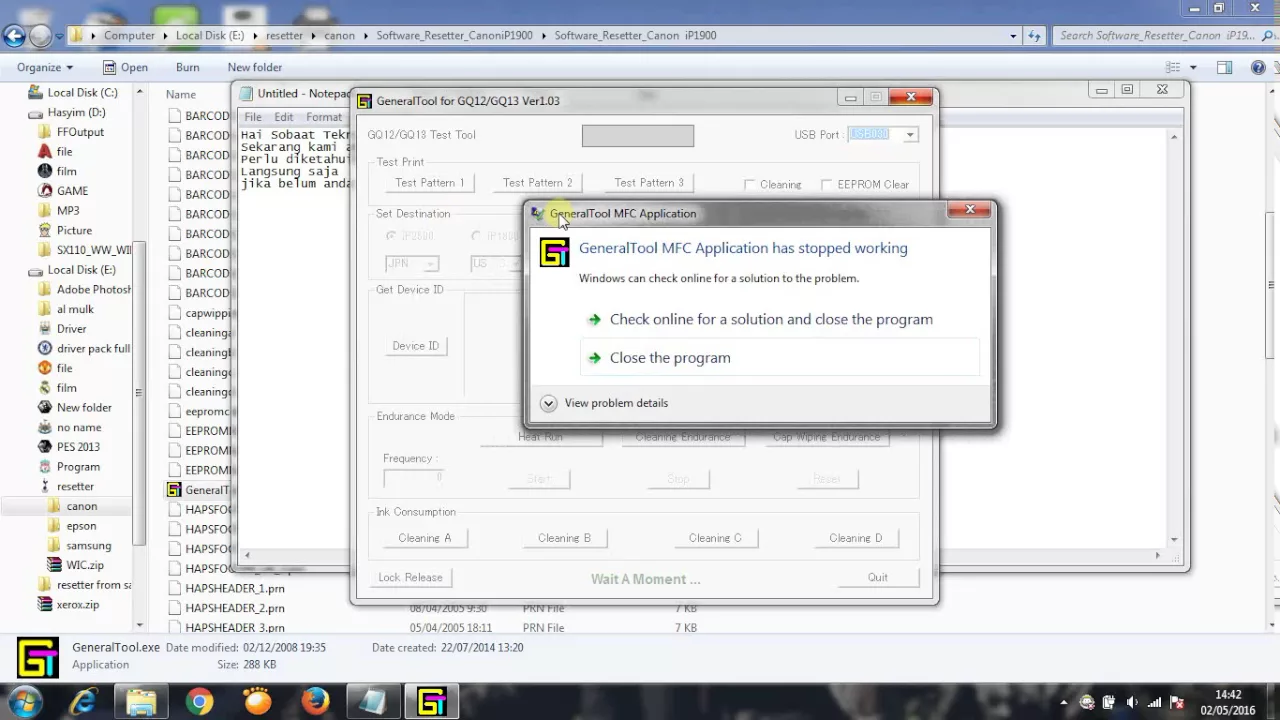This screenshot has width=1280, height=720.
Task: Click Test Pattern 1 button
Action: pyautogui.click(x=430, y=183)
